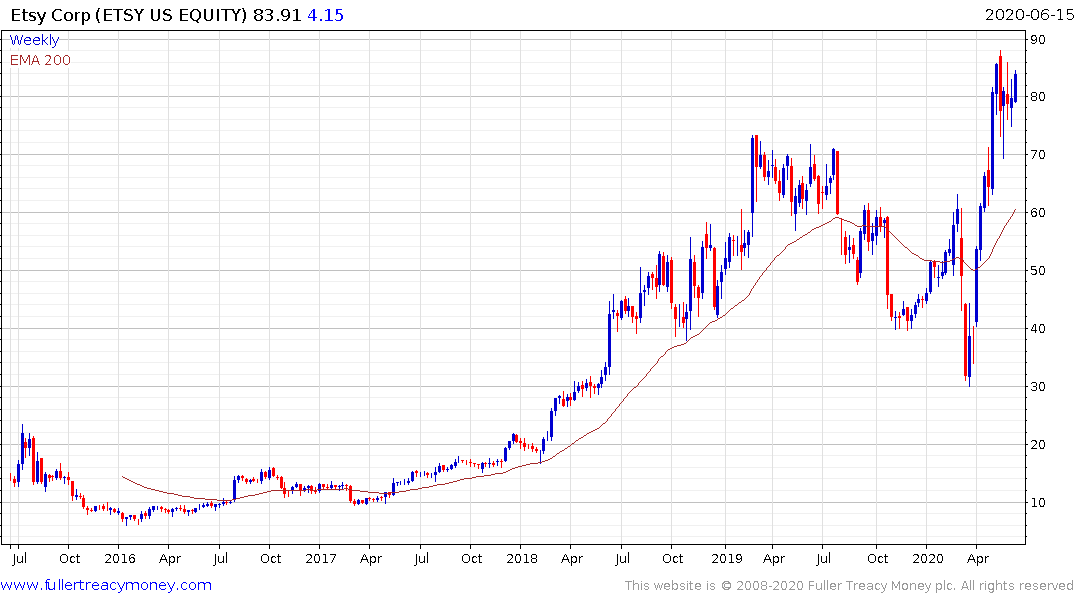Click the Etsy Corp chart title
The height and width of the screenshot is (600, 1075).
pos(129,15)
